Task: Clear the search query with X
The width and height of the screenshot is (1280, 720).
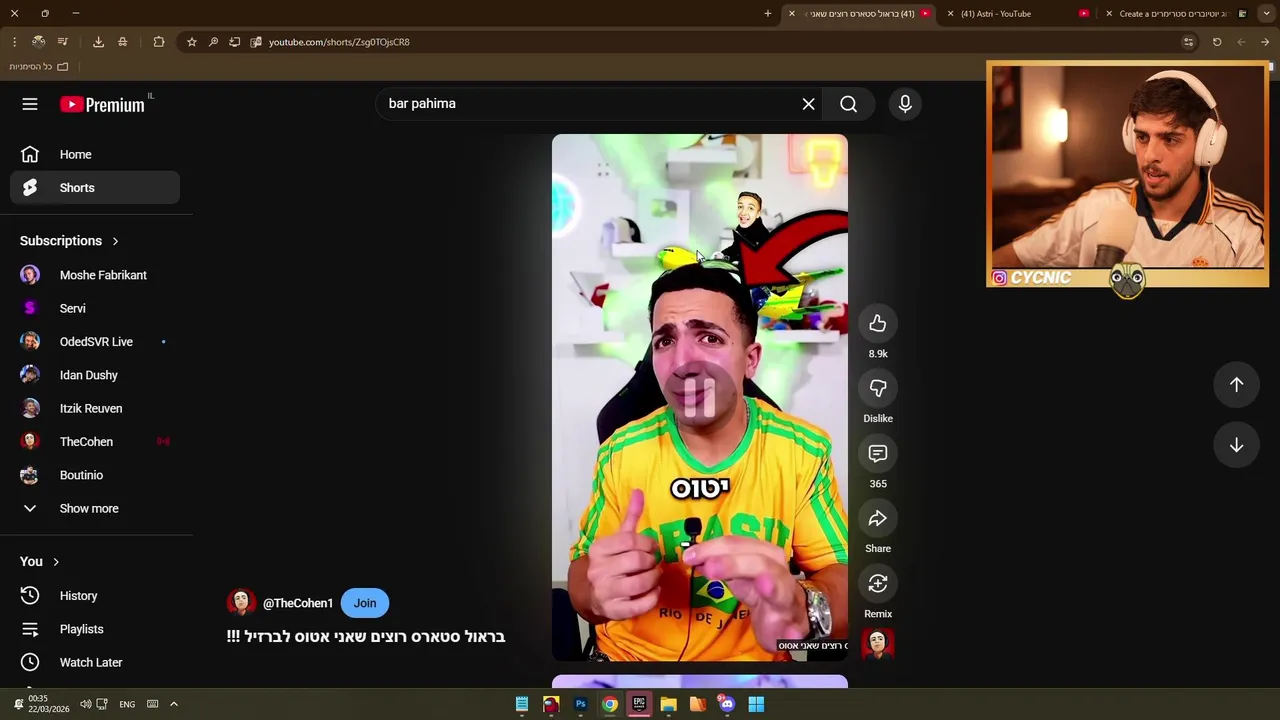Action: pyautogui.click(x=808, y=104)
